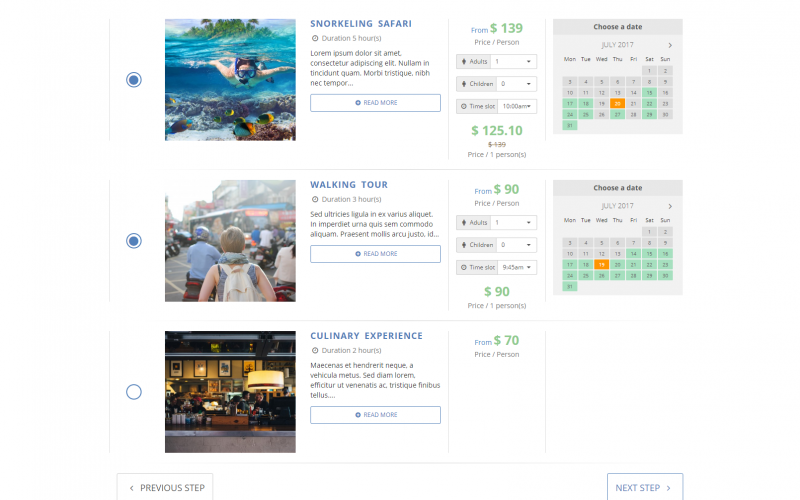
Task: Click the time slot clock icon in Walking Tour
Action: click(x=464, y=267)
